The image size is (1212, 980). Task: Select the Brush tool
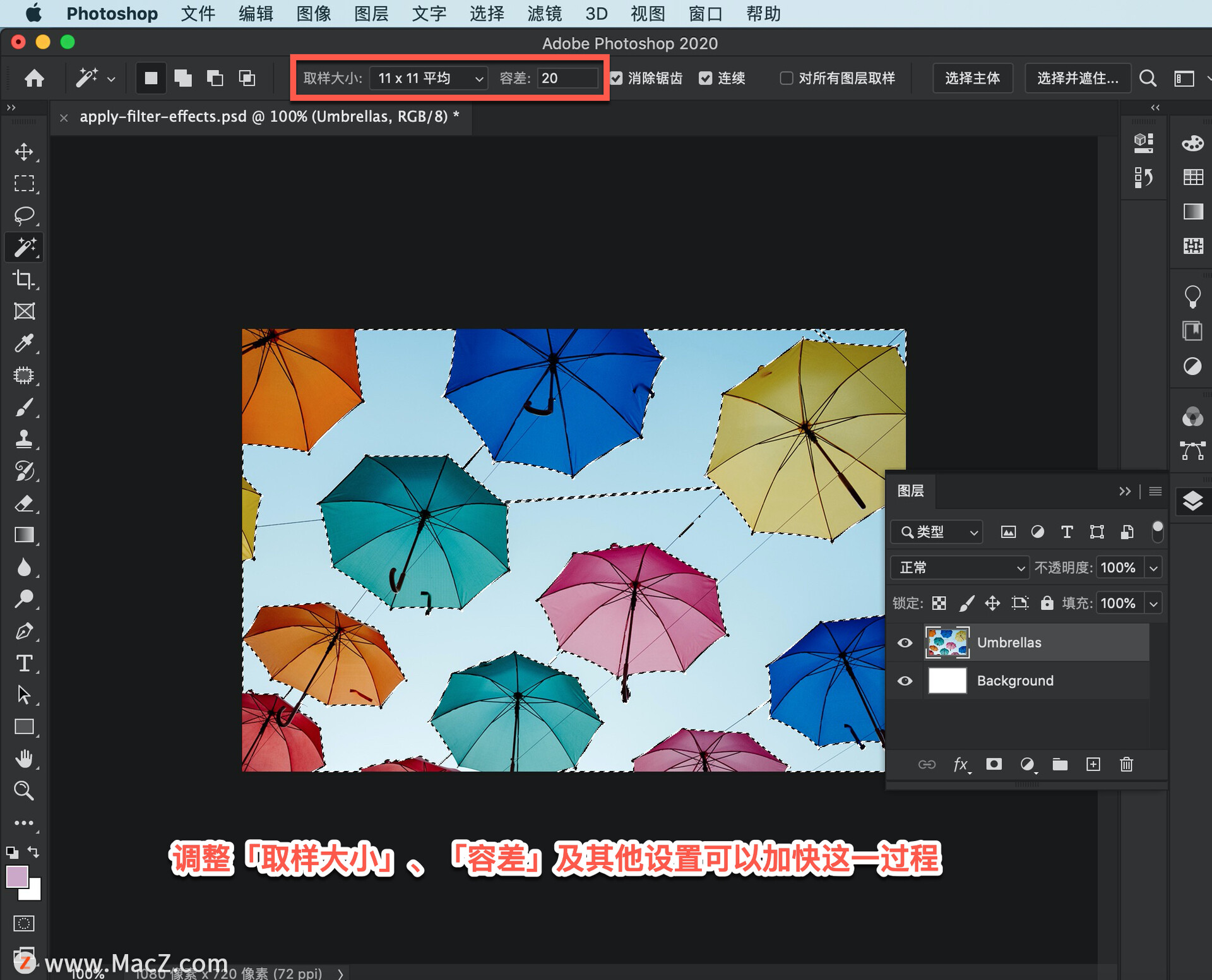point(24,407)
